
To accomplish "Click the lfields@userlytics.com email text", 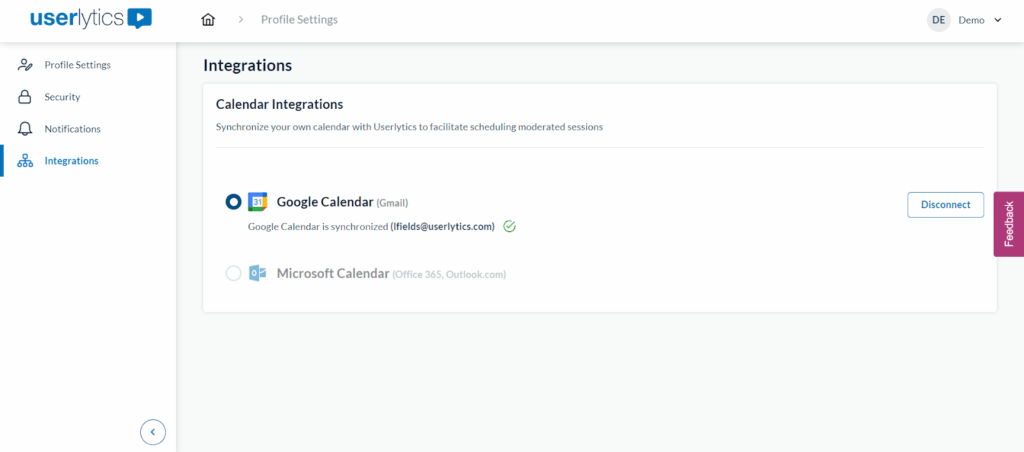I will coord(442,226).
